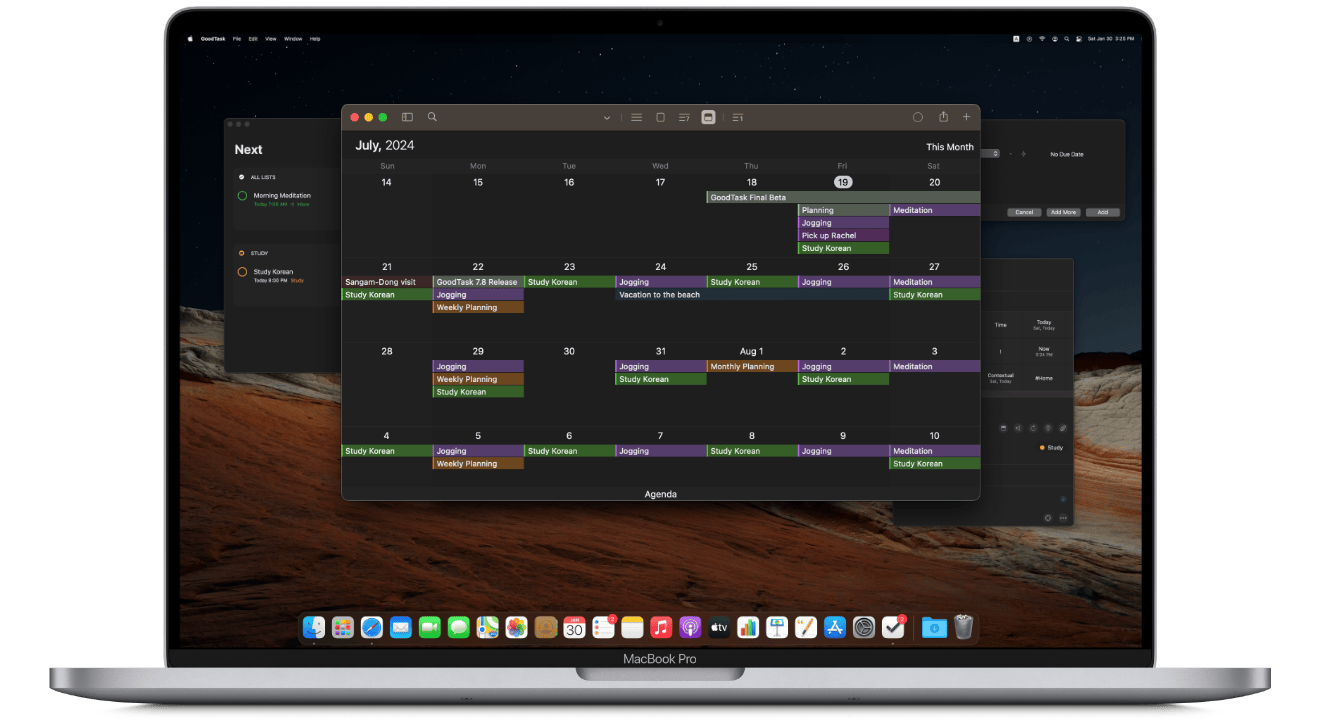Open the Pick up Rachel event
This screenshot has width=1320, height=720.
(x=843, y=236)
